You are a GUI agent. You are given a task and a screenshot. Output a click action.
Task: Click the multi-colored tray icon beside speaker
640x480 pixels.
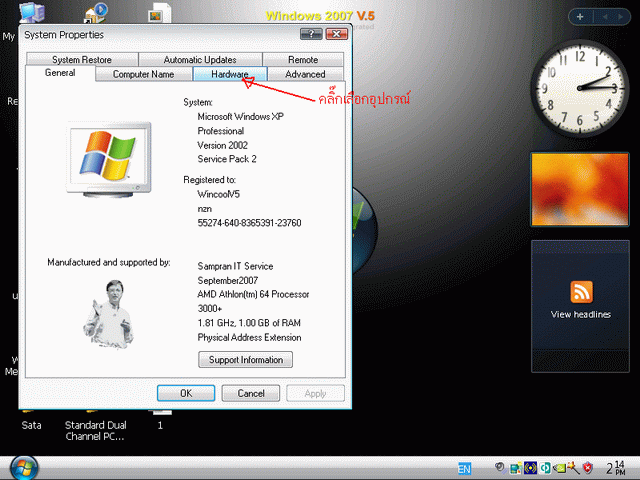[515, 468]
